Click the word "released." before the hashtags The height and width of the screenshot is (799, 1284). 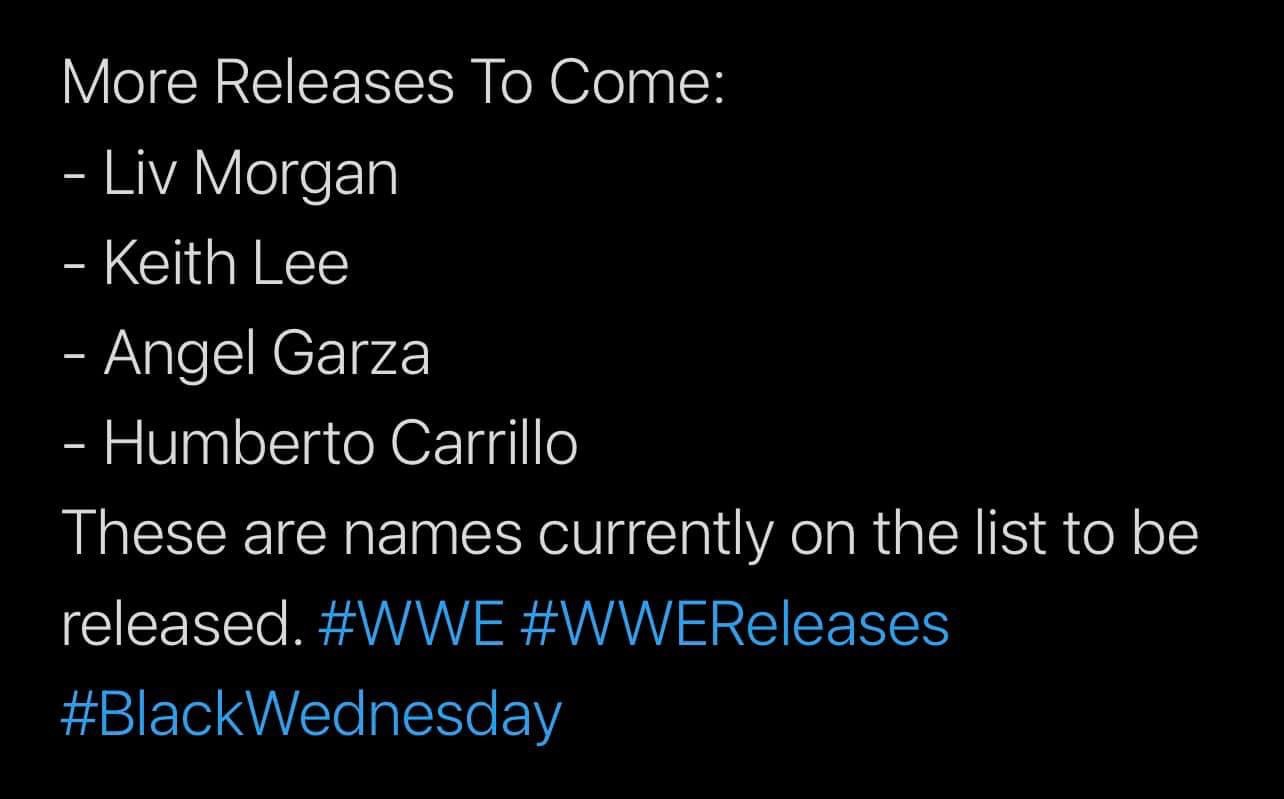(182, 625)
